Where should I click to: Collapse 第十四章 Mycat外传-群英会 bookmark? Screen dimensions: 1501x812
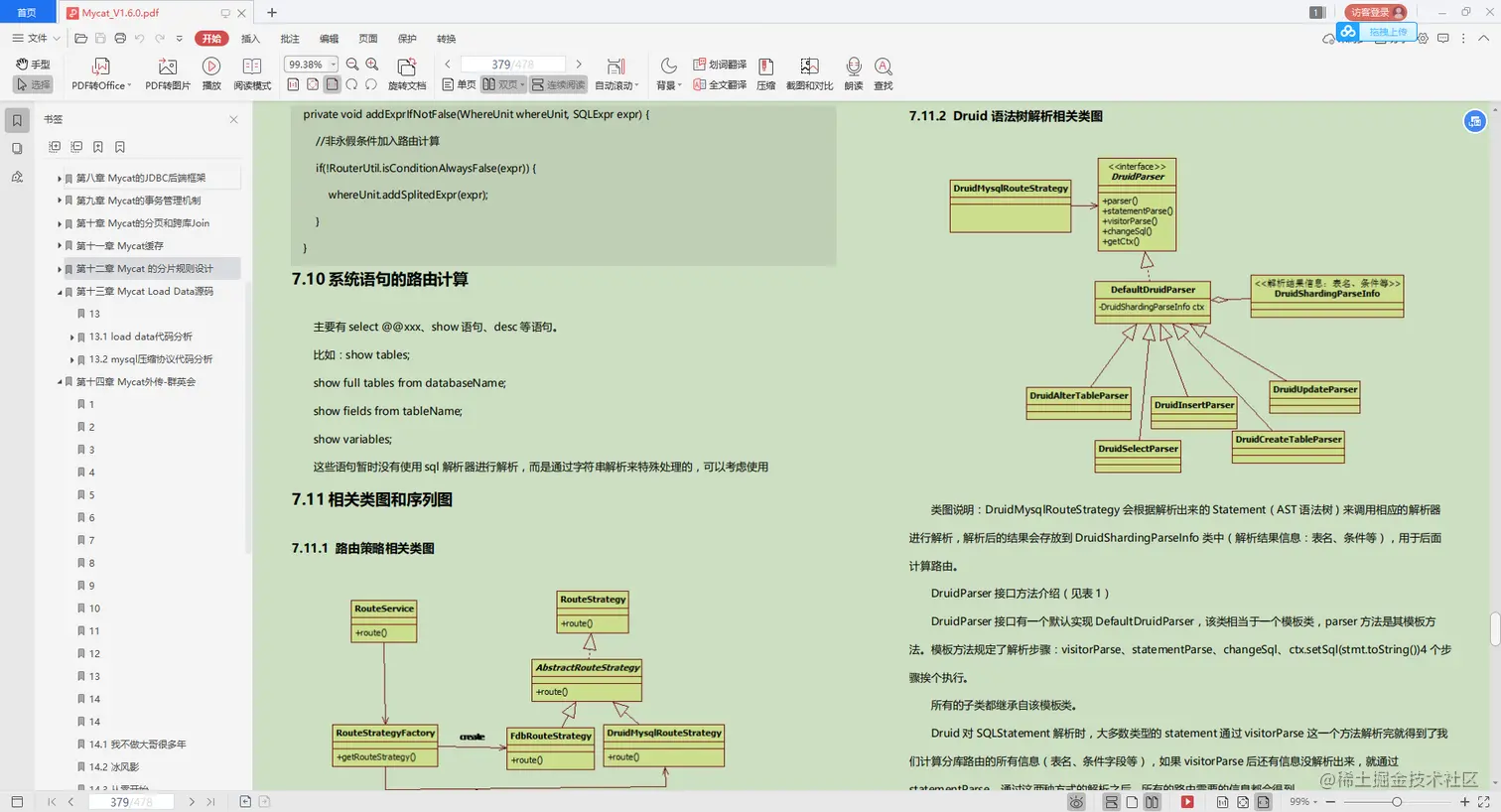pyautogui.click(x=59, y=382)
